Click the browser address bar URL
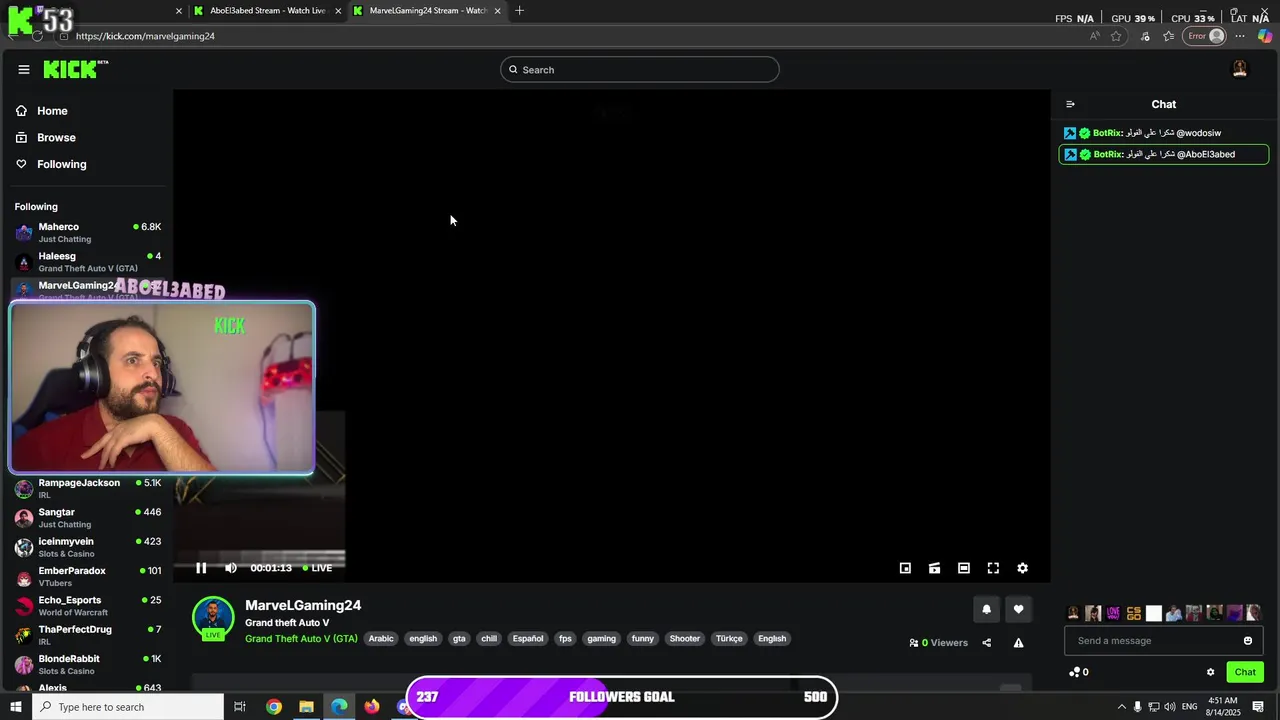 click(145, 36)
